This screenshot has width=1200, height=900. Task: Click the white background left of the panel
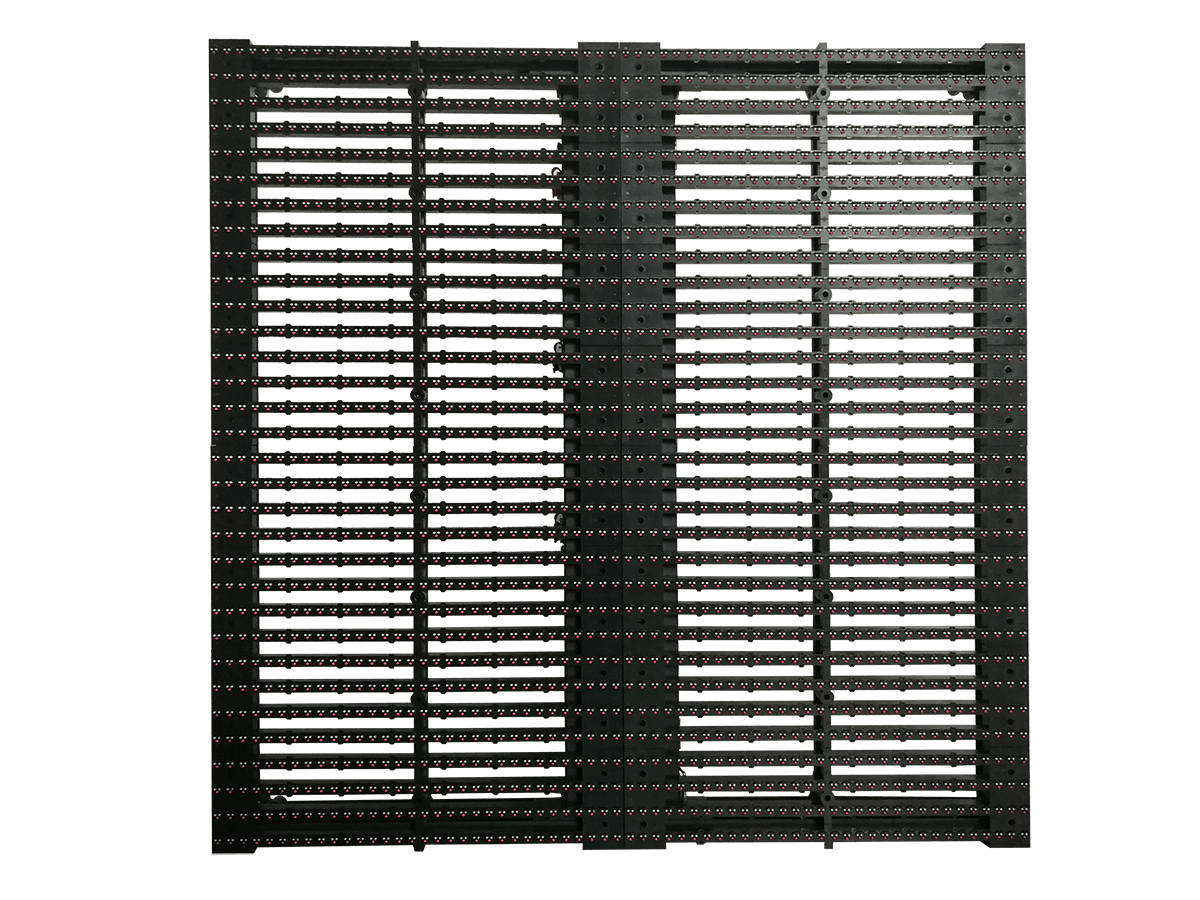pos(100,450)
